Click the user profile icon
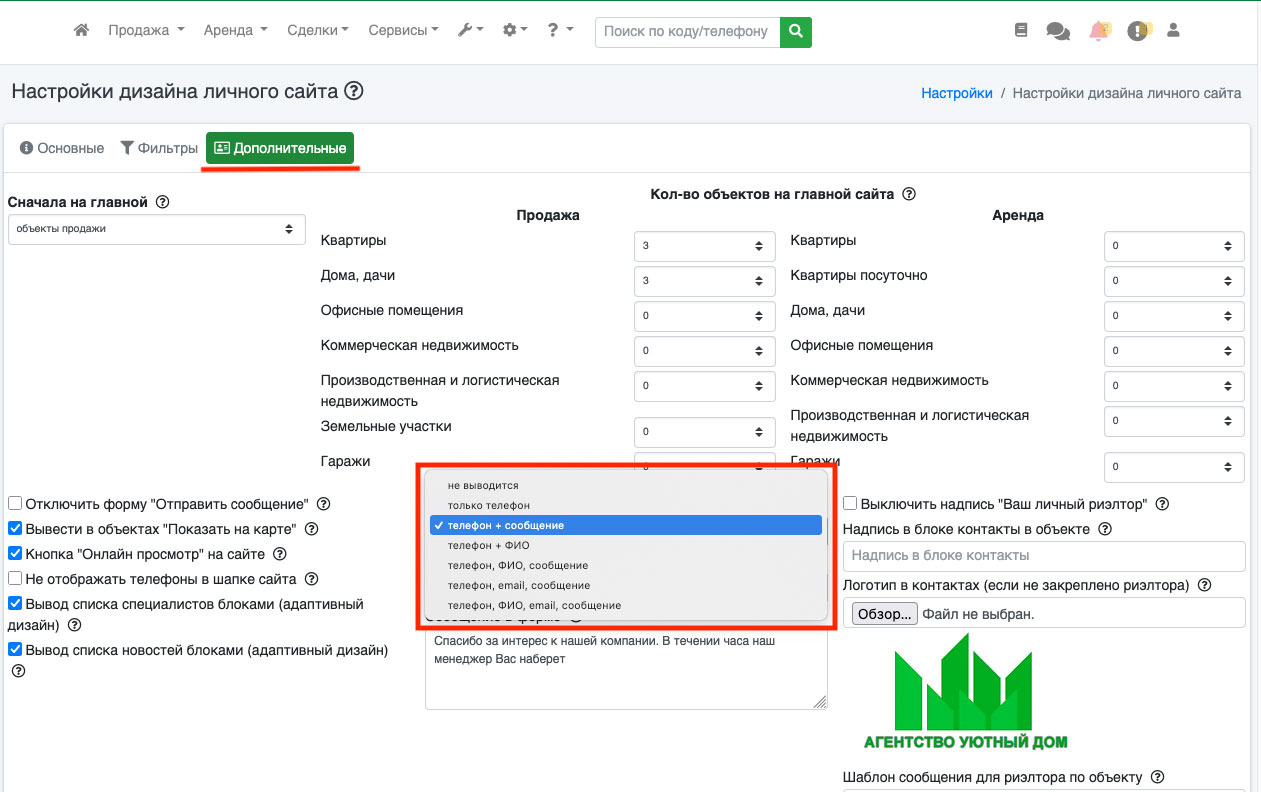Viewport: 1261px width, 792px height. 1174,31
